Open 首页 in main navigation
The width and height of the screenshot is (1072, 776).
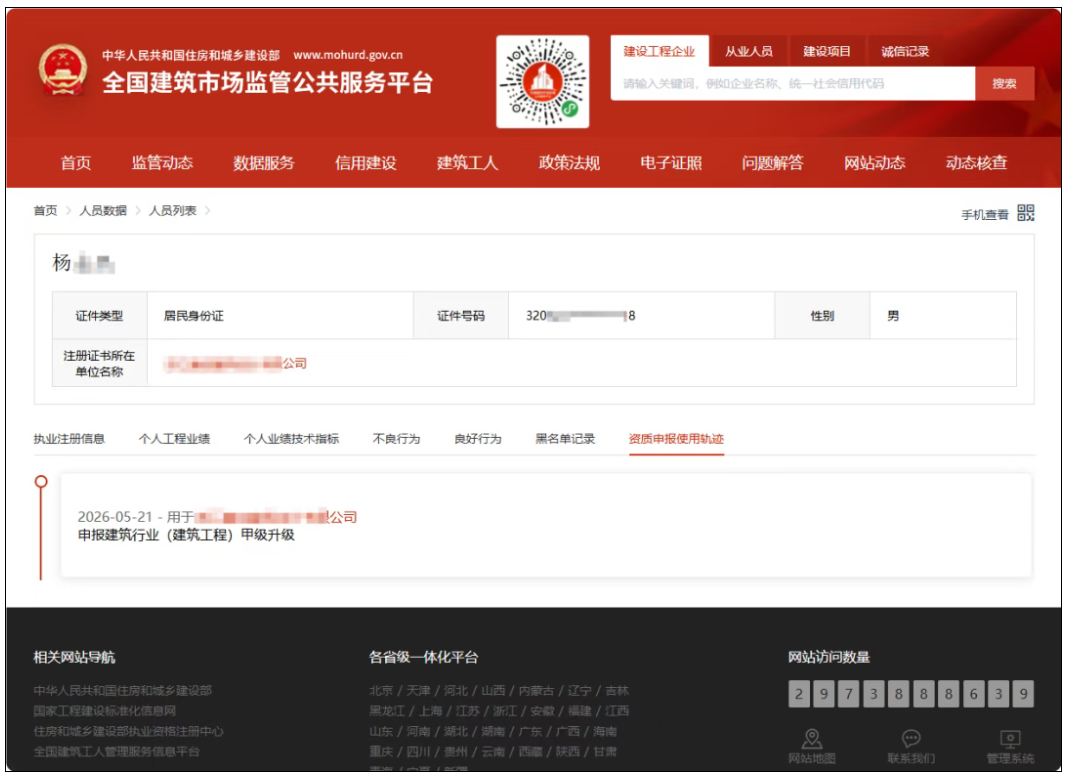(75, 163)
